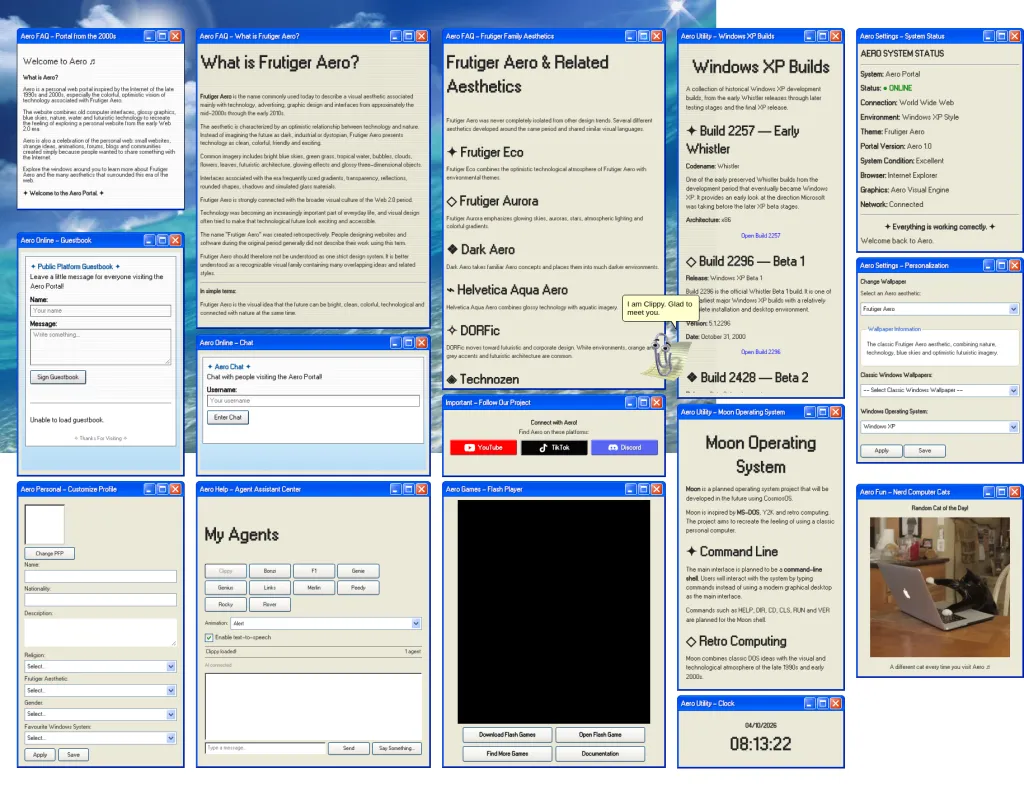Select the Peedy agent
The image size is (1024, 811).
click(359, 588)
